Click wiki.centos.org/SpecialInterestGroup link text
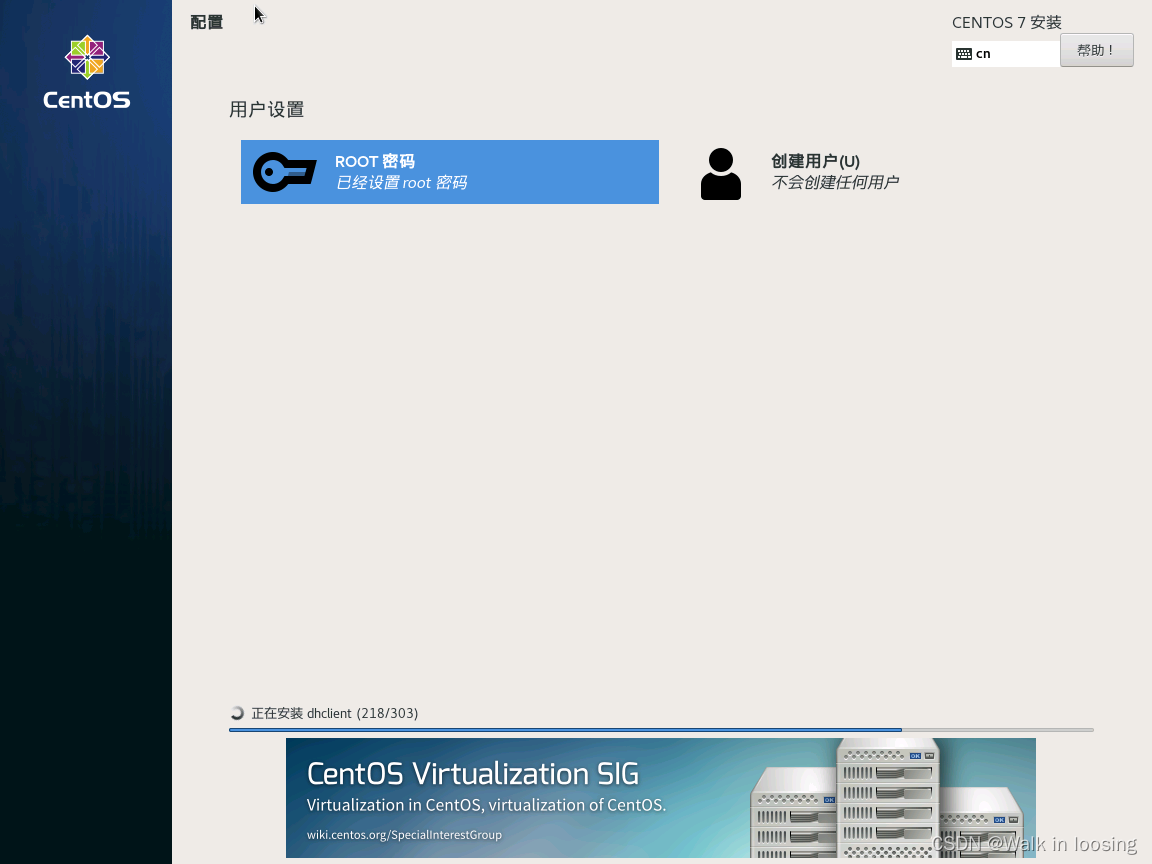 click(404, 835)
